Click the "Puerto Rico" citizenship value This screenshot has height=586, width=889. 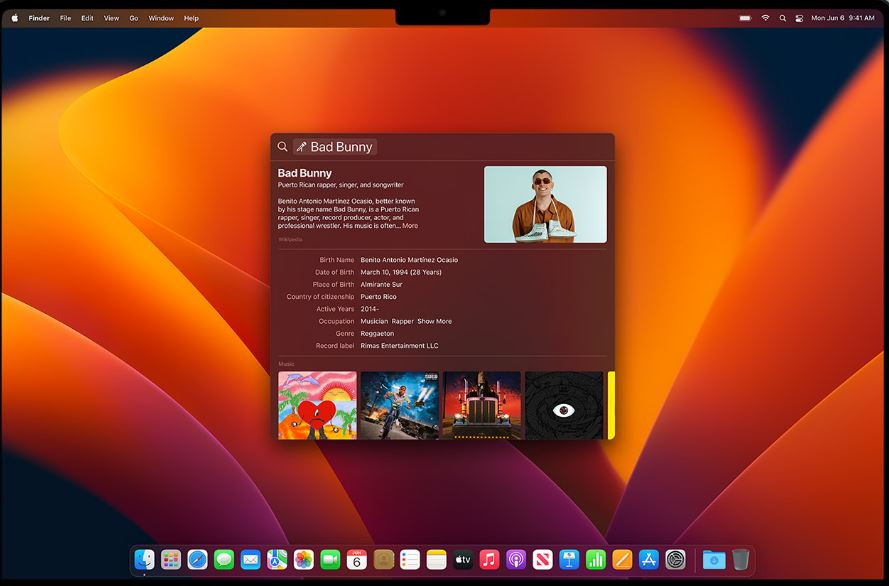coord(379,297)
